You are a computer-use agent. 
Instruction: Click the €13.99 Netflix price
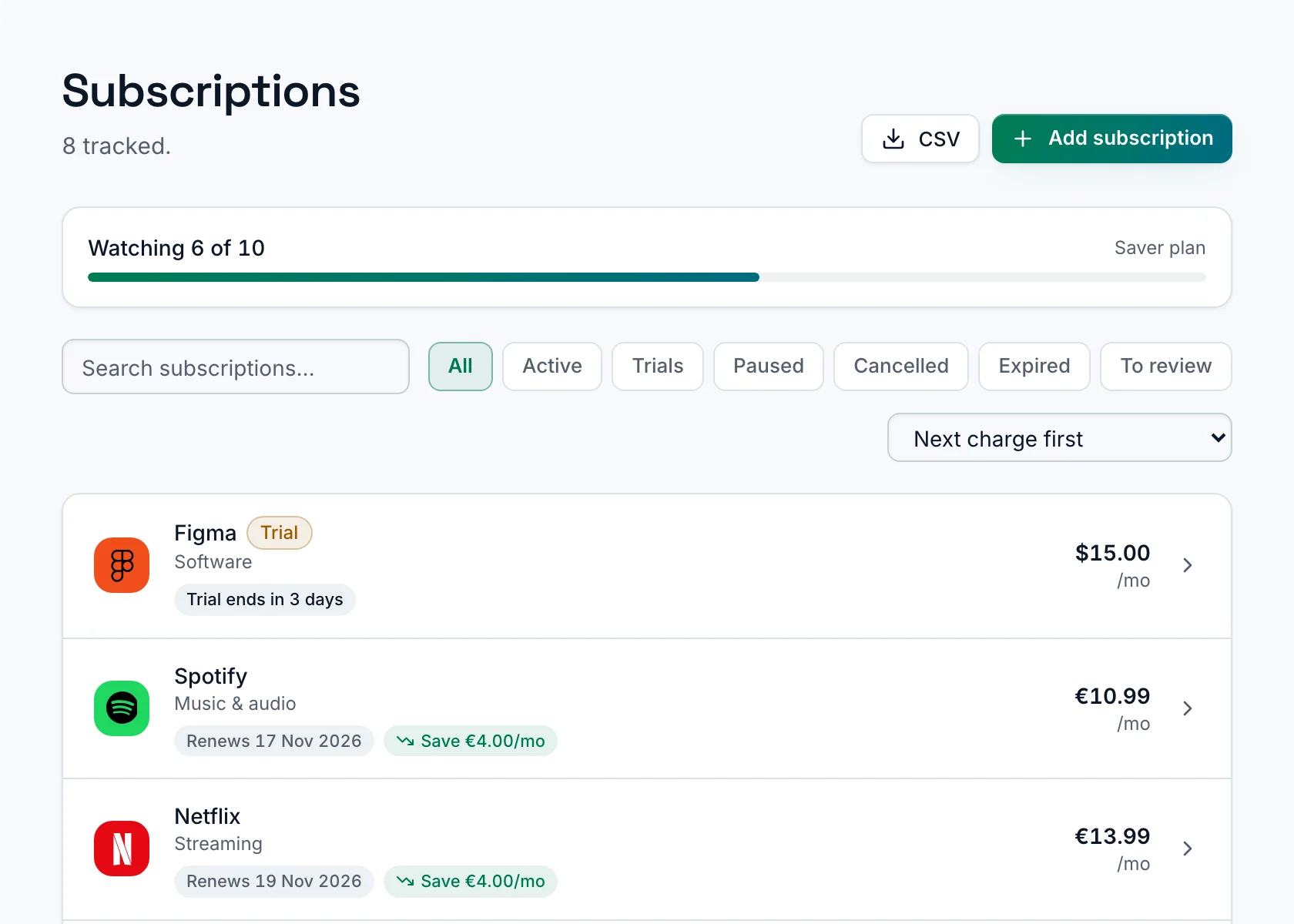click(x=1112, y=836)
